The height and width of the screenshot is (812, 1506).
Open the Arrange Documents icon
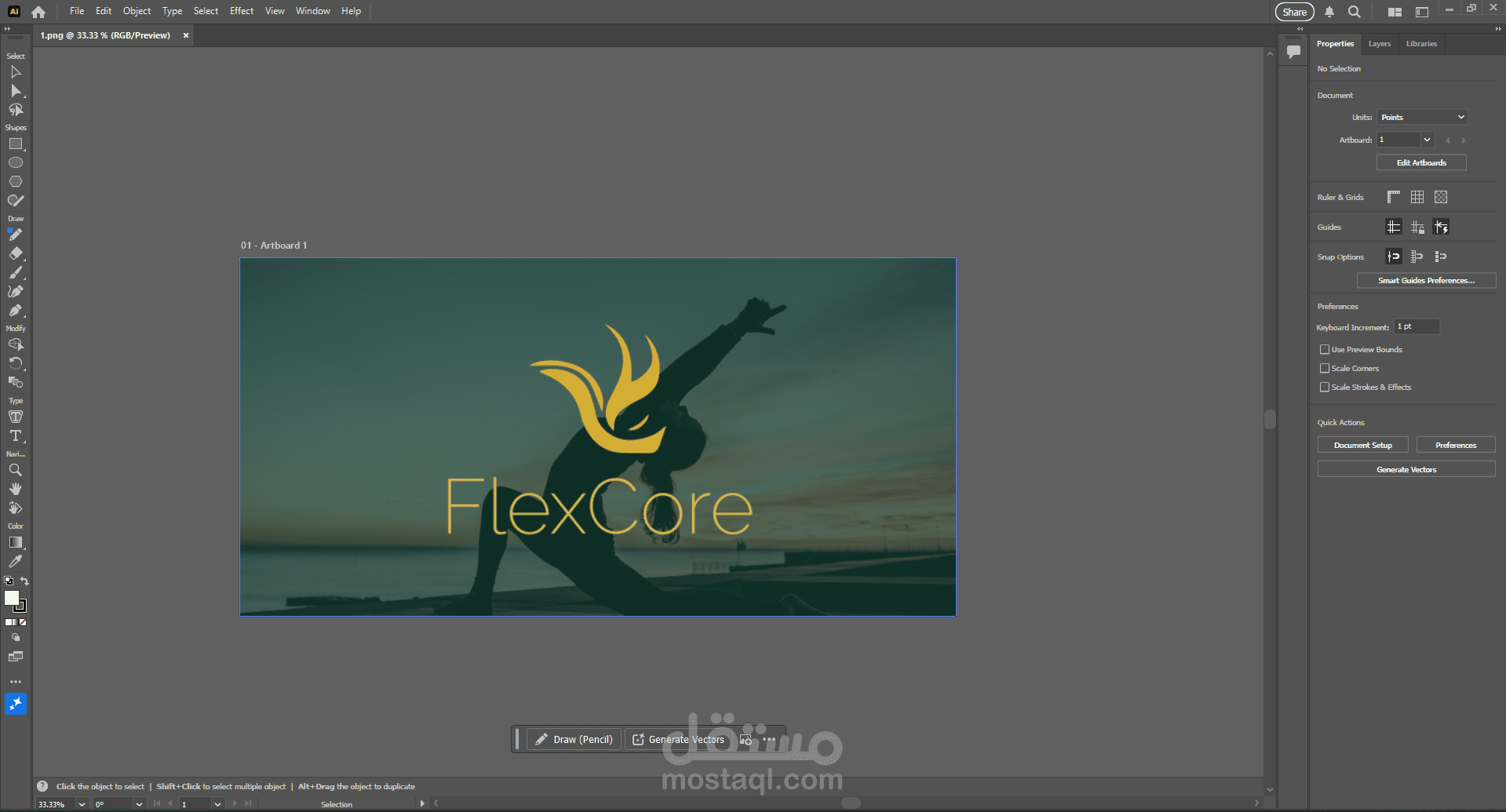(1395, 12)
